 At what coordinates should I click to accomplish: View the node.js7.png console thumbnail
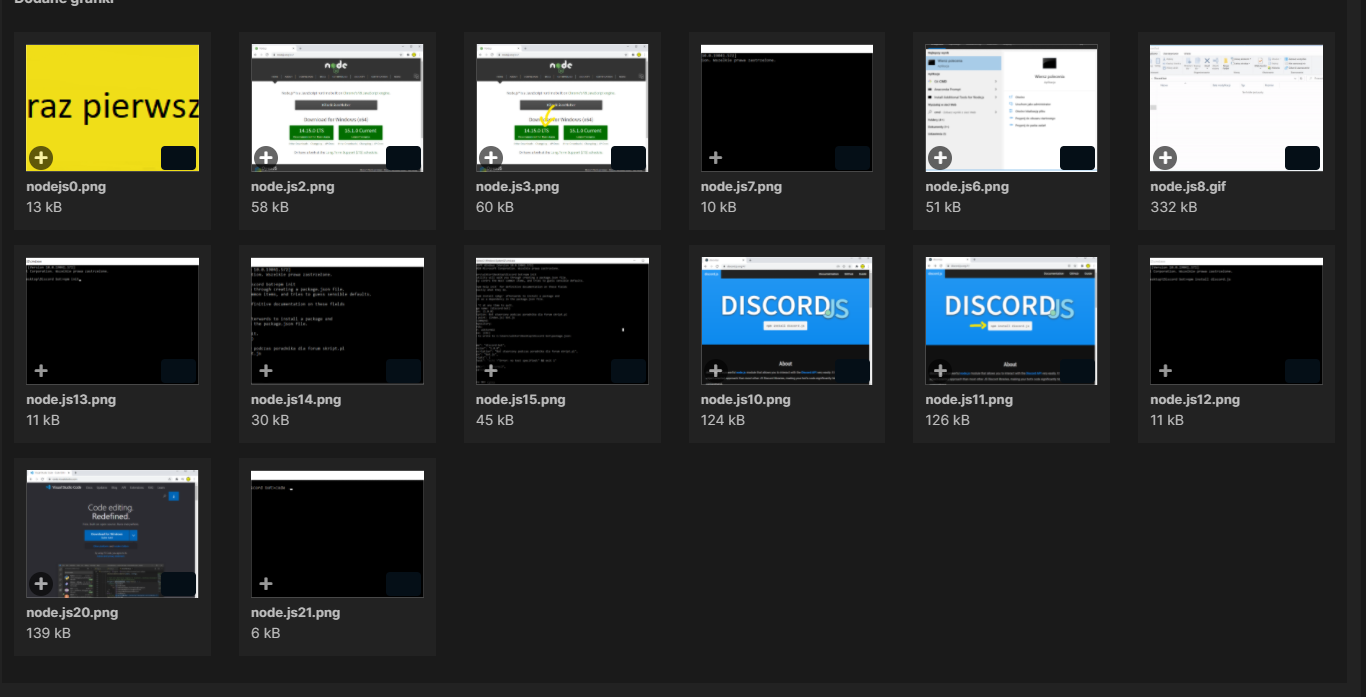coord(787,108)
